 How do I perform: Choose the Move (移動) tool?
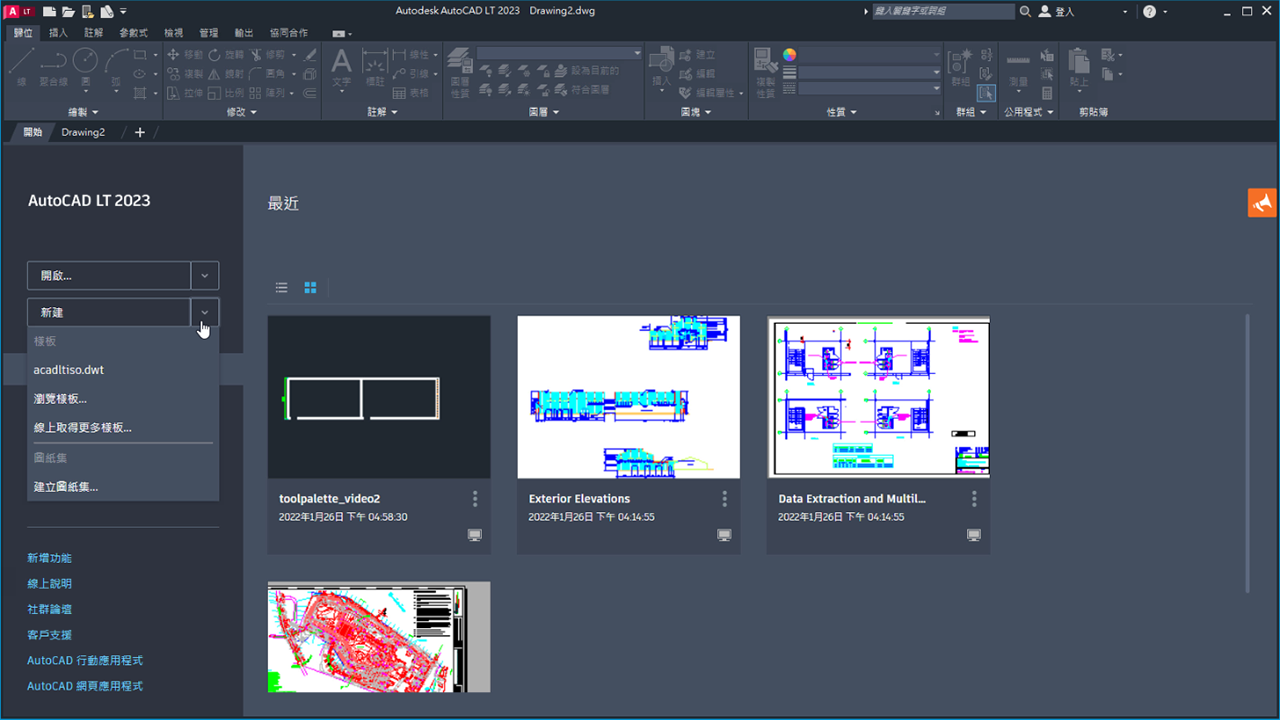coord(185,55)
